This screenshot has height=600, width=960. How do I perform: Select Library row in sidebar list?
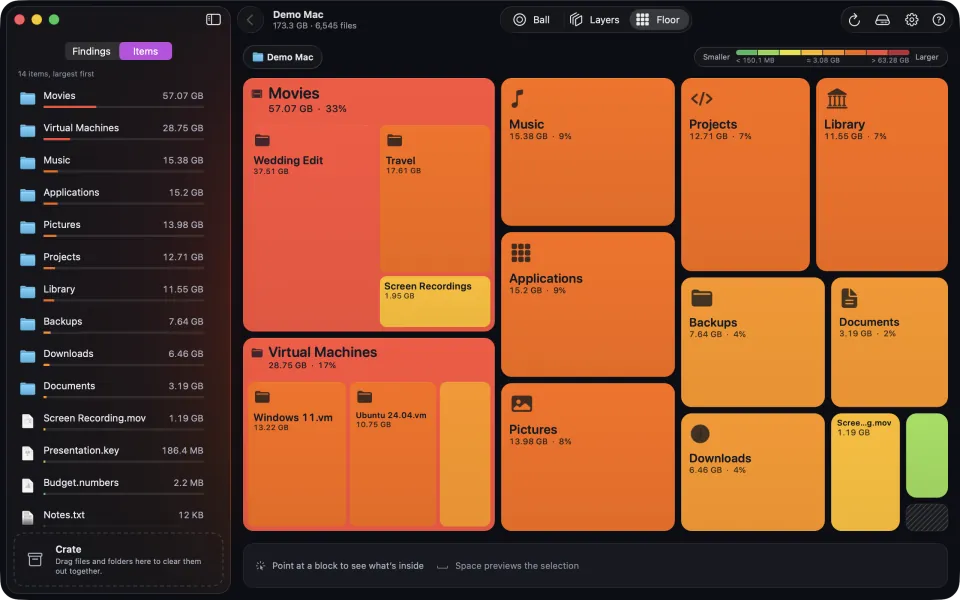111,291
